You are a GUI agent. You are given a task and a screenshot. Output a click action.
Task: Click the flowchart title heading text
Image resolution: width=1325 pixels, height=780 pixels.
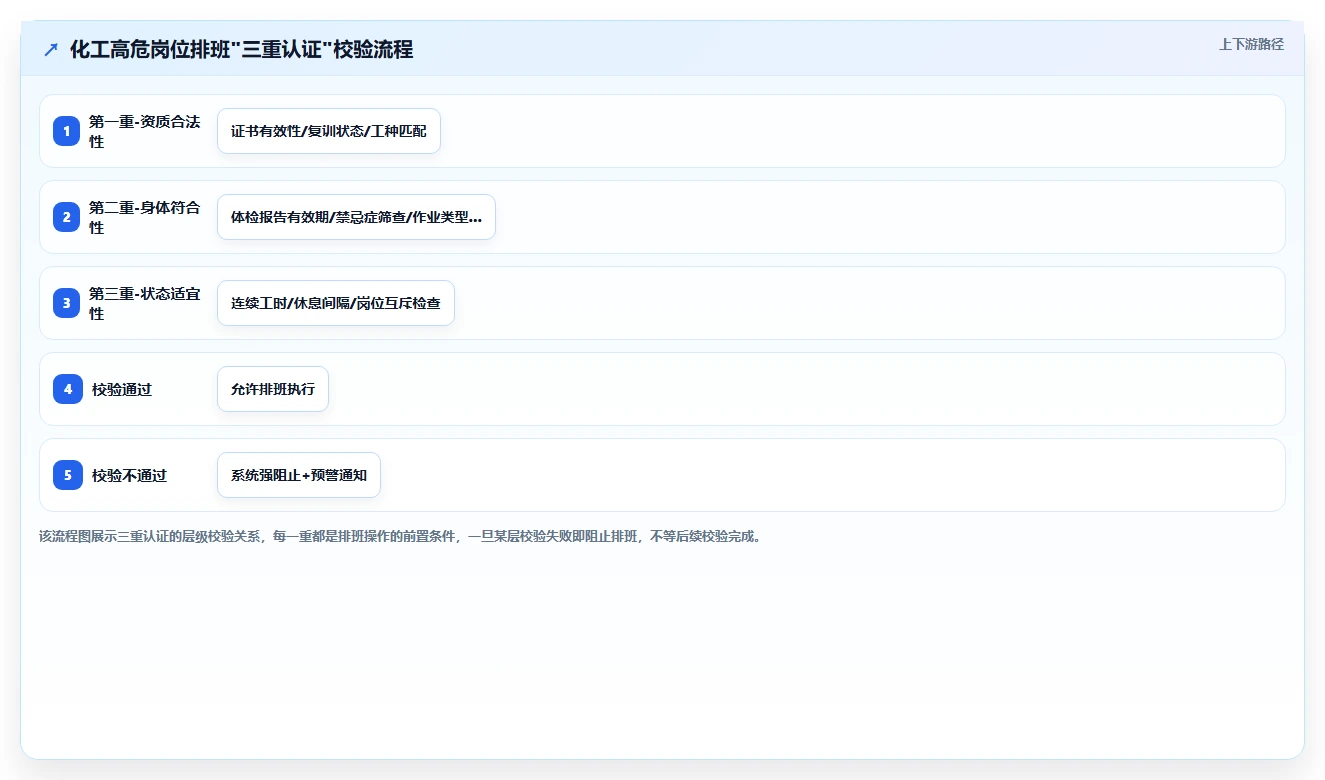click(241, 49)
